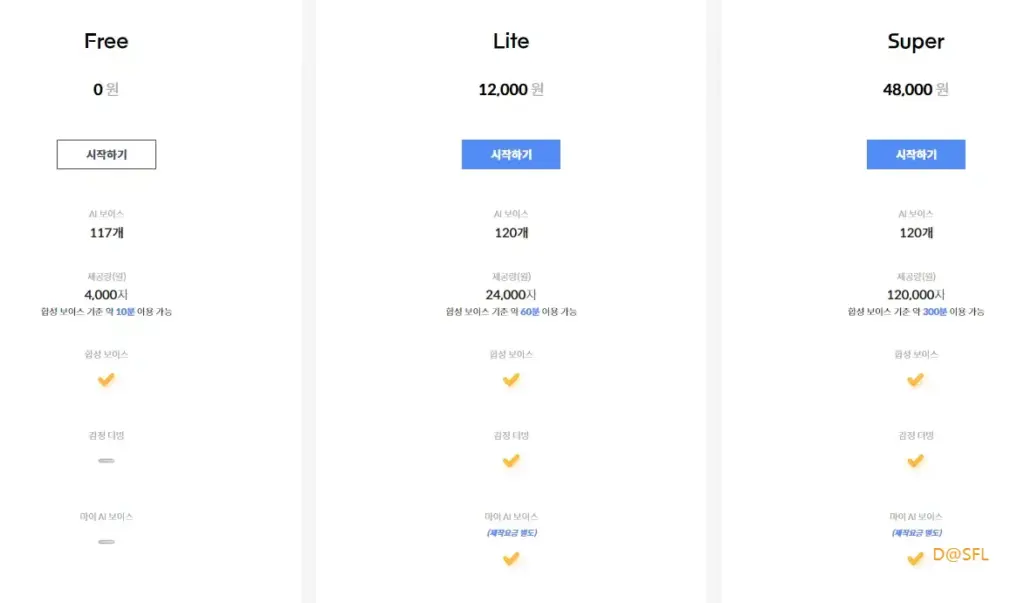Click the blue 10분 text in Free plan
Viewport: 1024px width, 603px height.
pyautogui.click(x=125, y=312)
